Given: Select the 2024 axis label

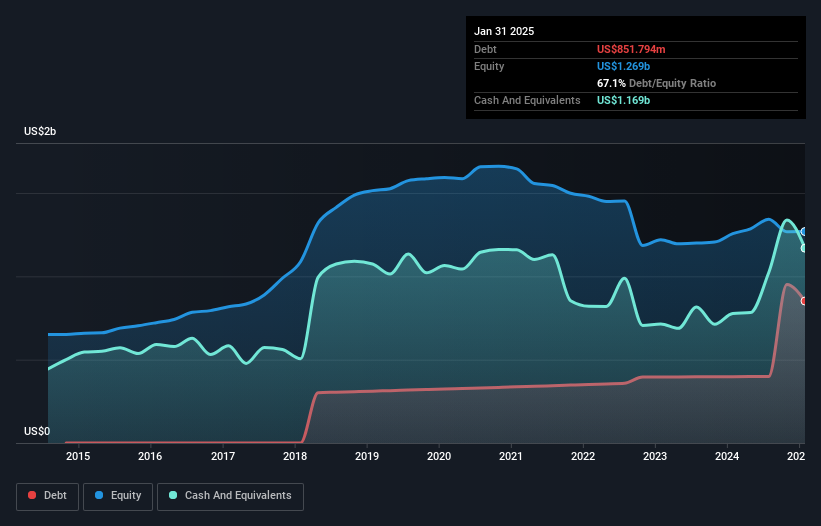Looking at the screenshot, I should pos(727,456).
